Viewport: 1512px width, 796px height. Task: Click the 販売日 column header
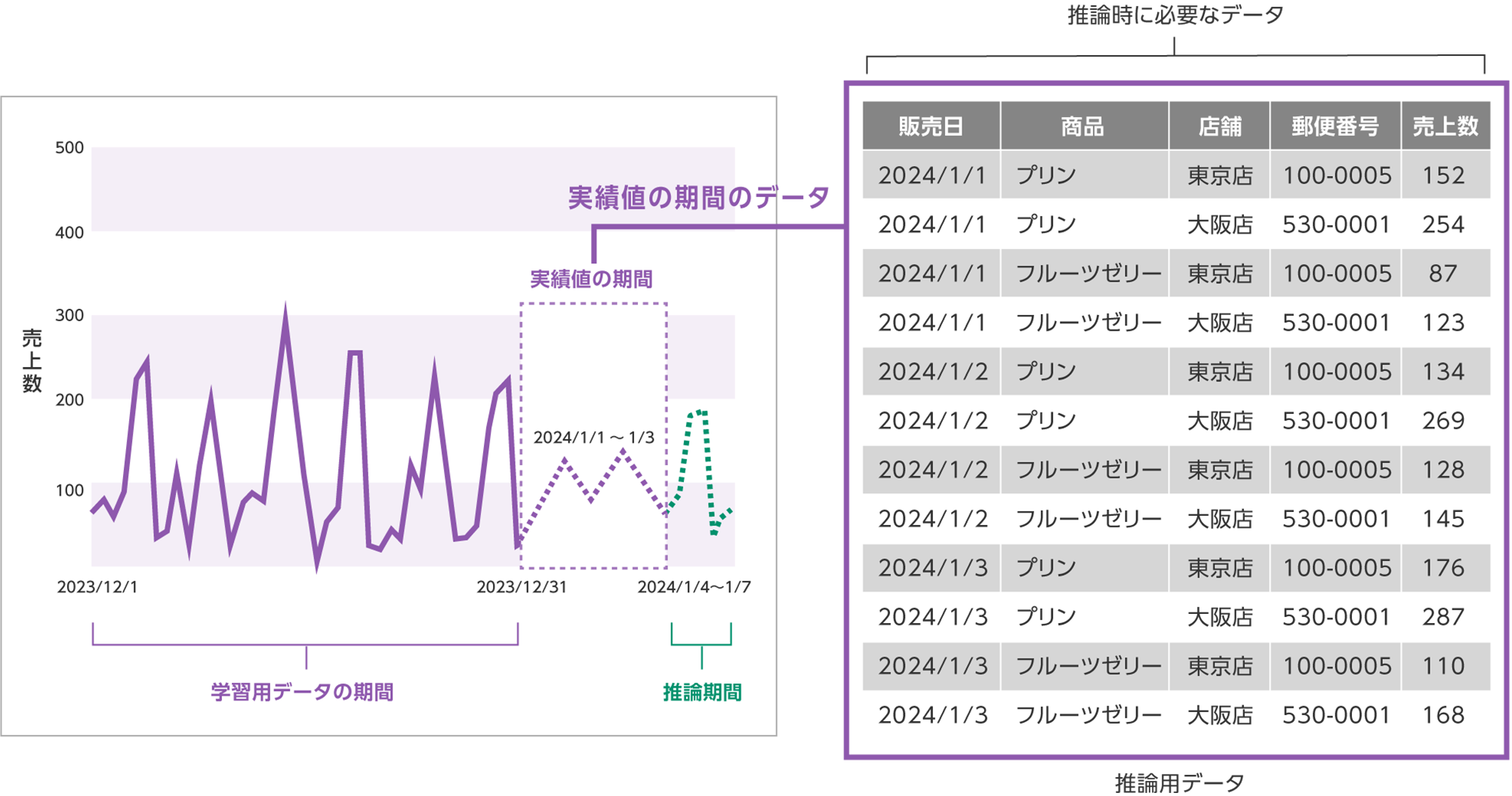click(x=930, y=127)
